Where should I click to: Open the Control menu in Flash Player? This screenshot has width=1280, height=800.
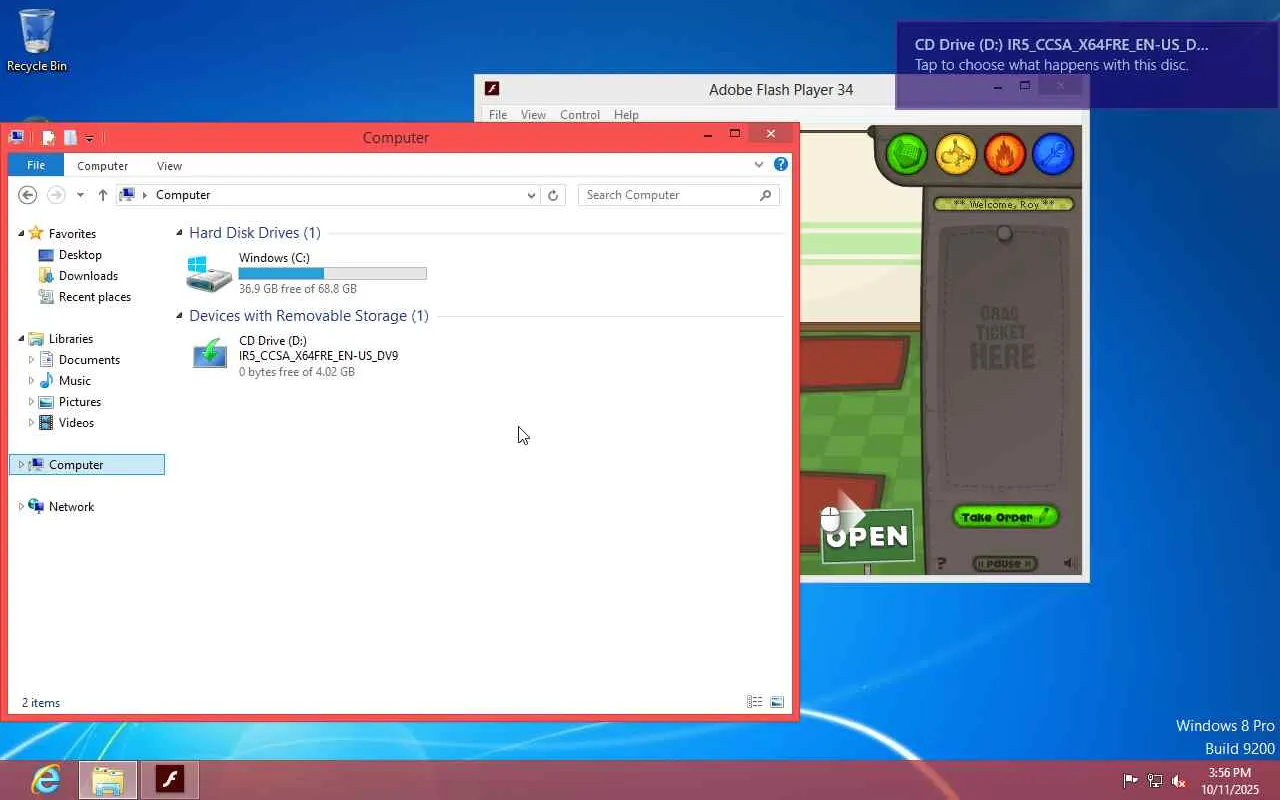tap(580, 115)
